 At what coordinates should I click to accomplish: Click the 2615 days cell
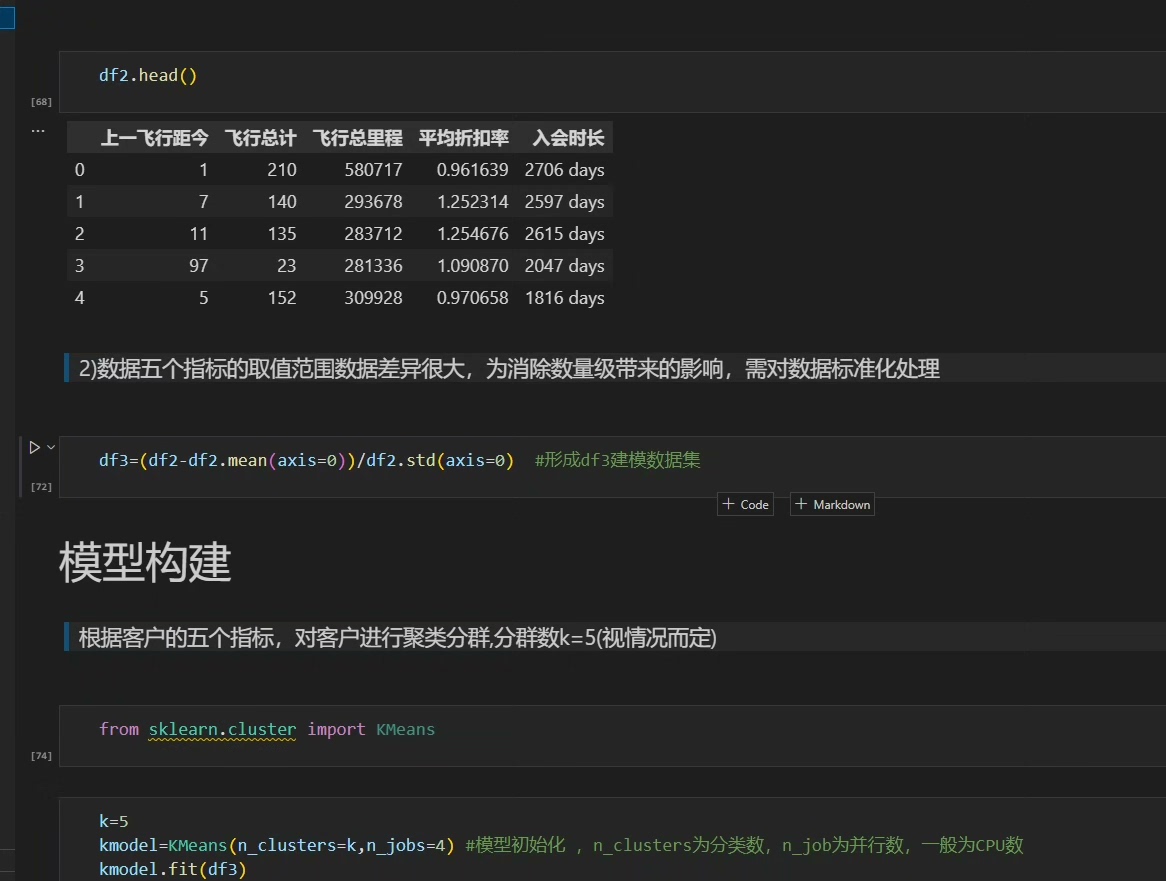(x=564, y=234)
